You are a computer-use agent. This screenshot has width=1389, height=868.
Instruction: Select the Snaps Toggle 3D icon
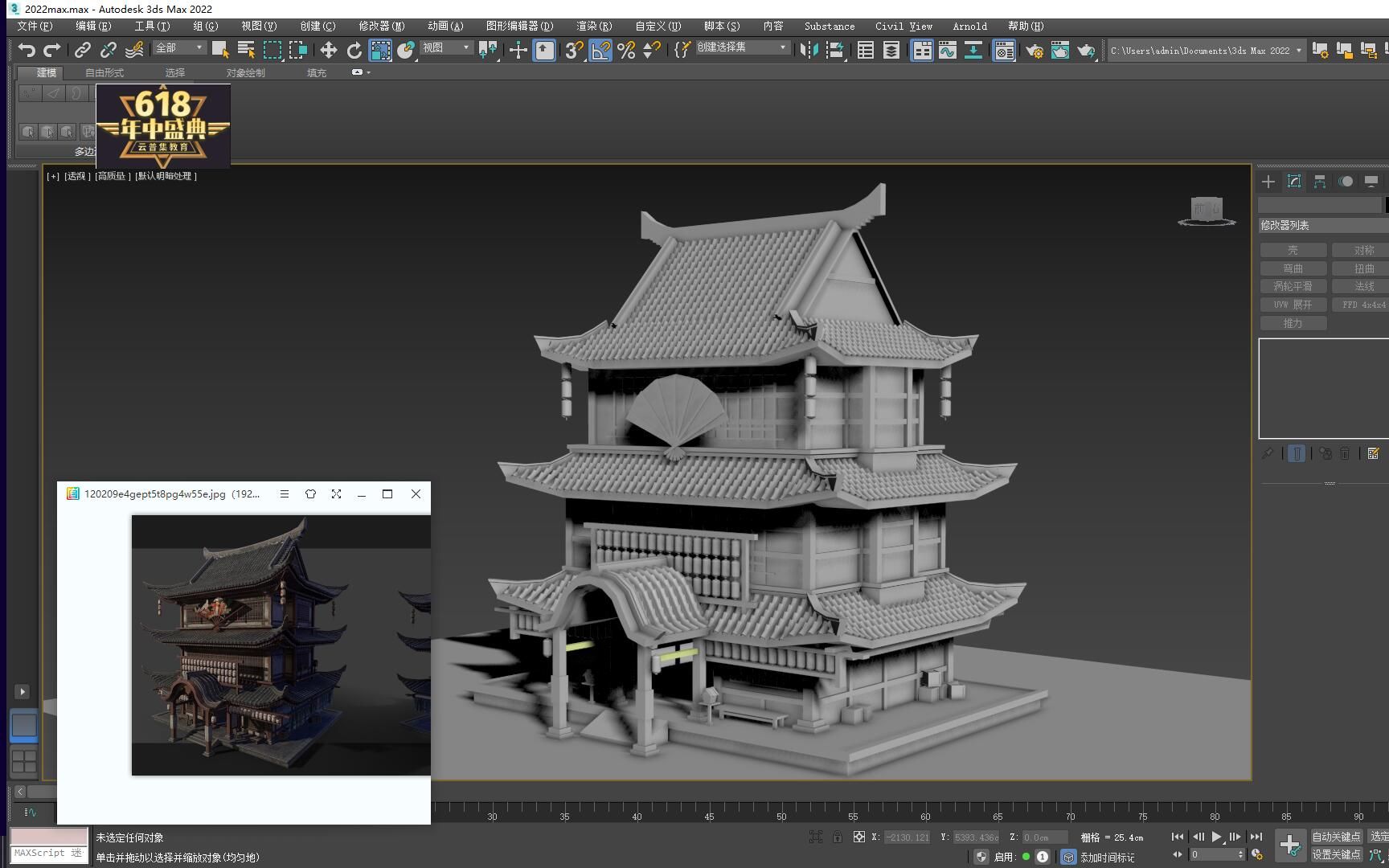pyautogui.click(x=572, y=50)
